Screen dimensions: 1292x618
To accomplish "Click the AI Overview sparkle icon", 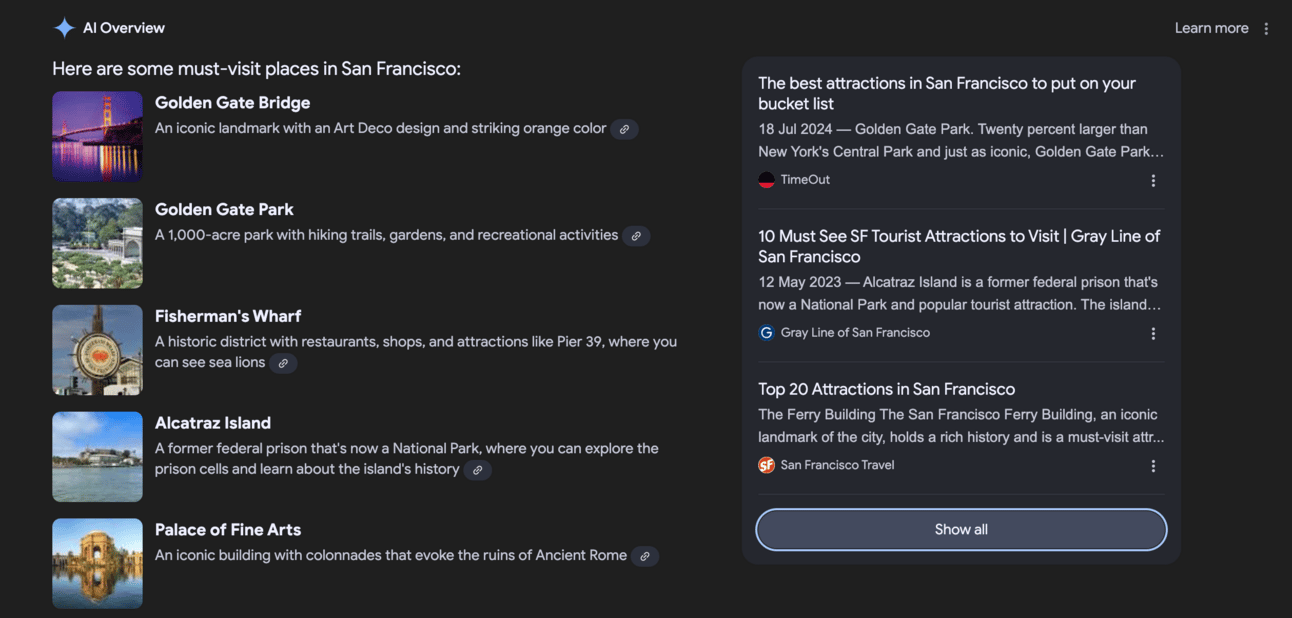I will 64,28.
